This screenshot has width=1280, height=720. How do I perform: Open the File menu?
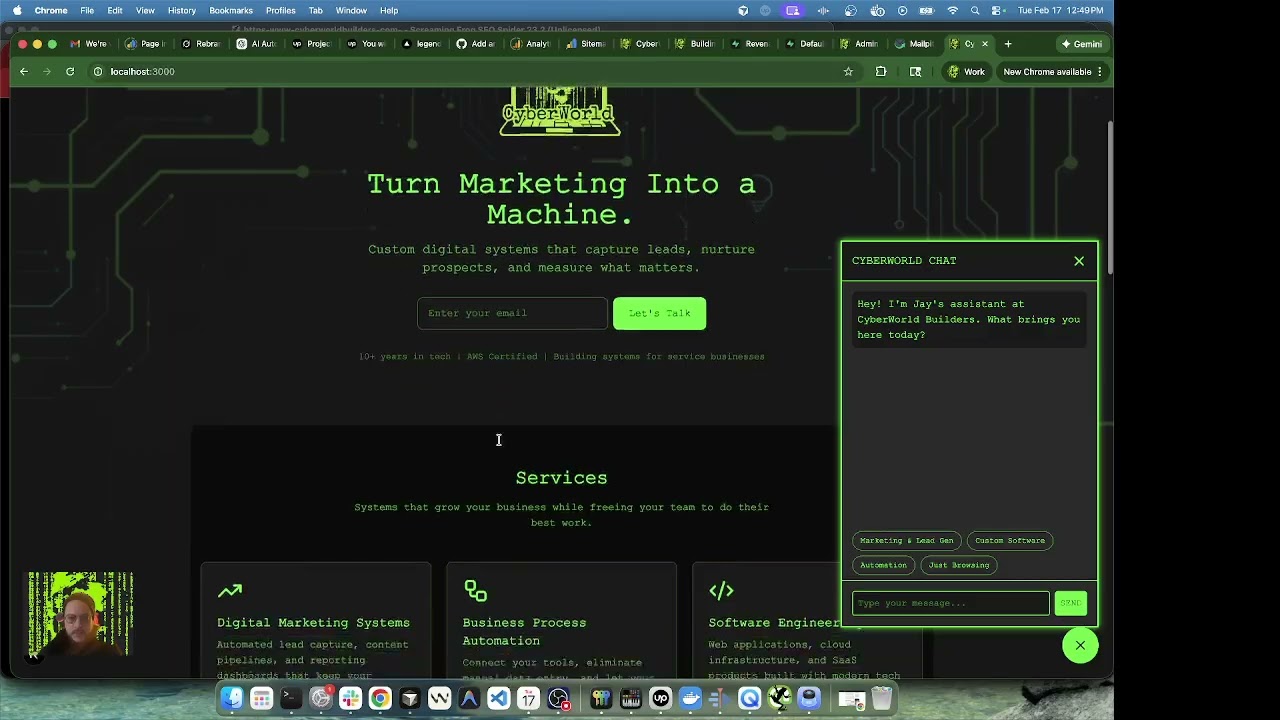(87, 10)
